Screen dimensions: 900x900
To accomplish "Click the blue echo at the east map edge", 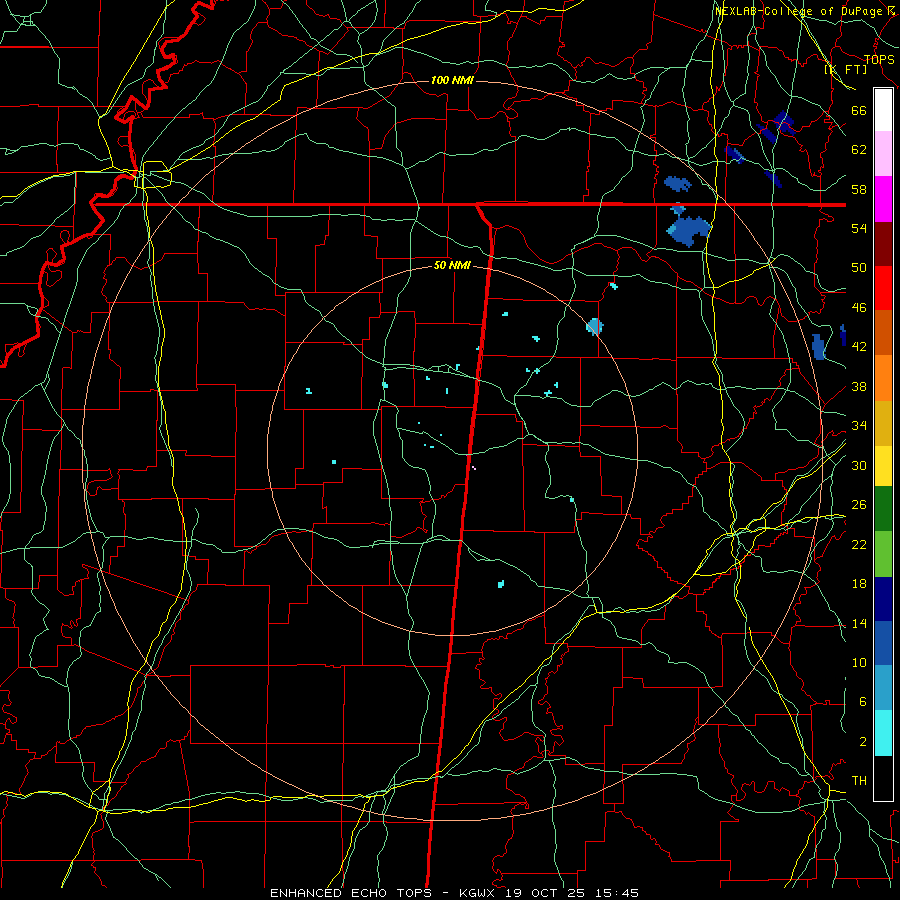I will tap(818, 347).
